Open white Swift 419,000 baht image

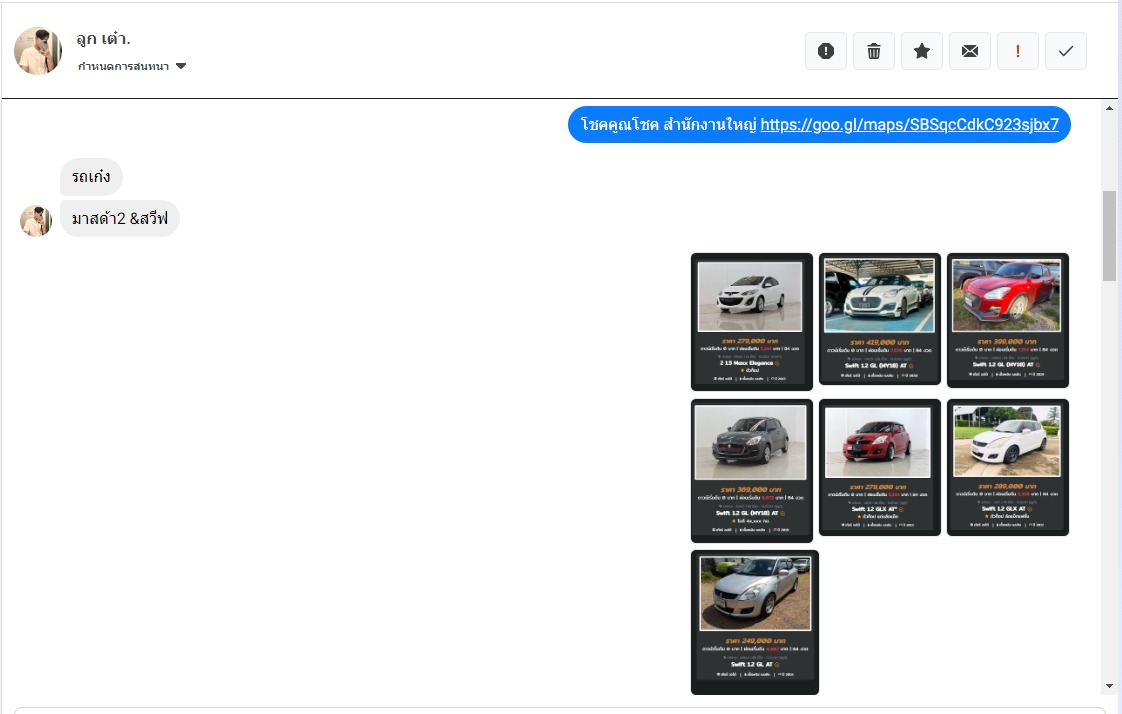click(879, 318)
